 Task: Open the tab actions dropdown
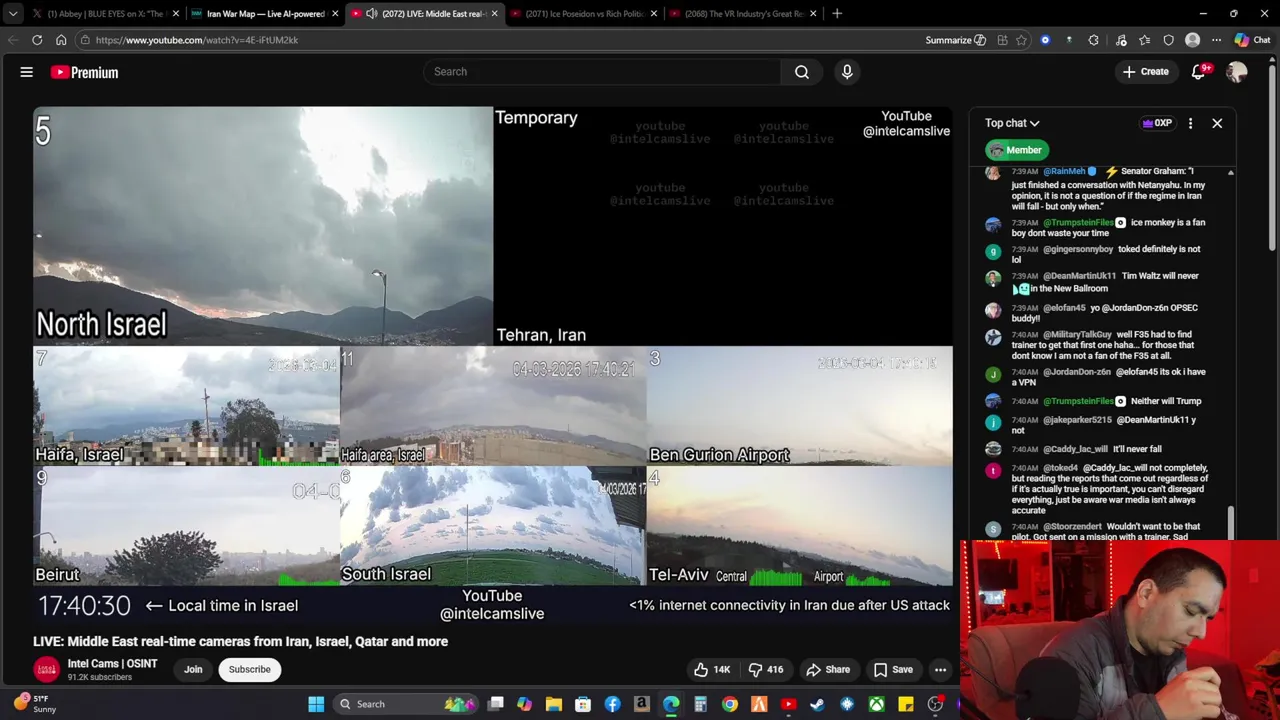(x=12, y=14)
